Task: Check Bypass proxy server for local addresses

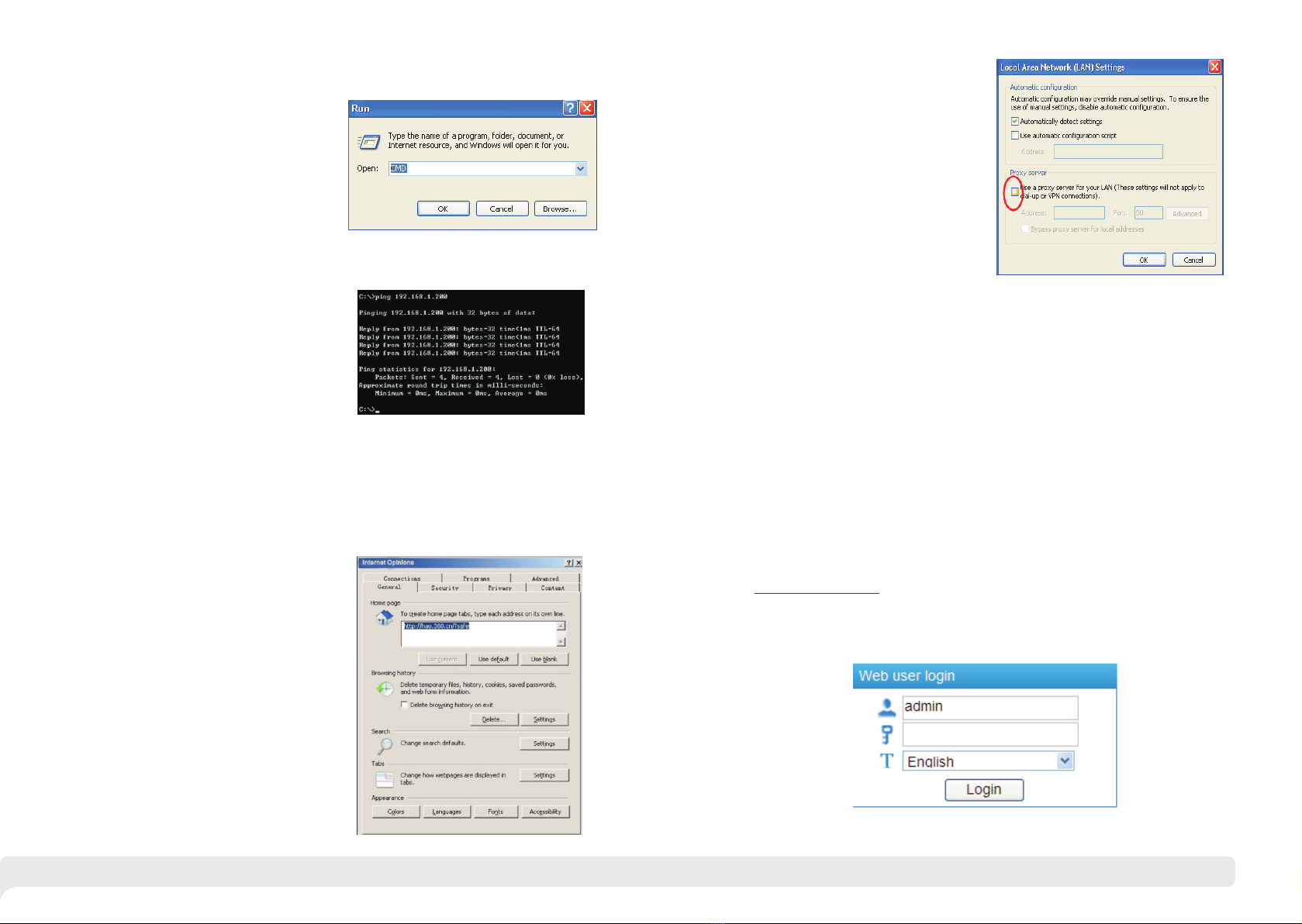Action: click(1025, 229)
